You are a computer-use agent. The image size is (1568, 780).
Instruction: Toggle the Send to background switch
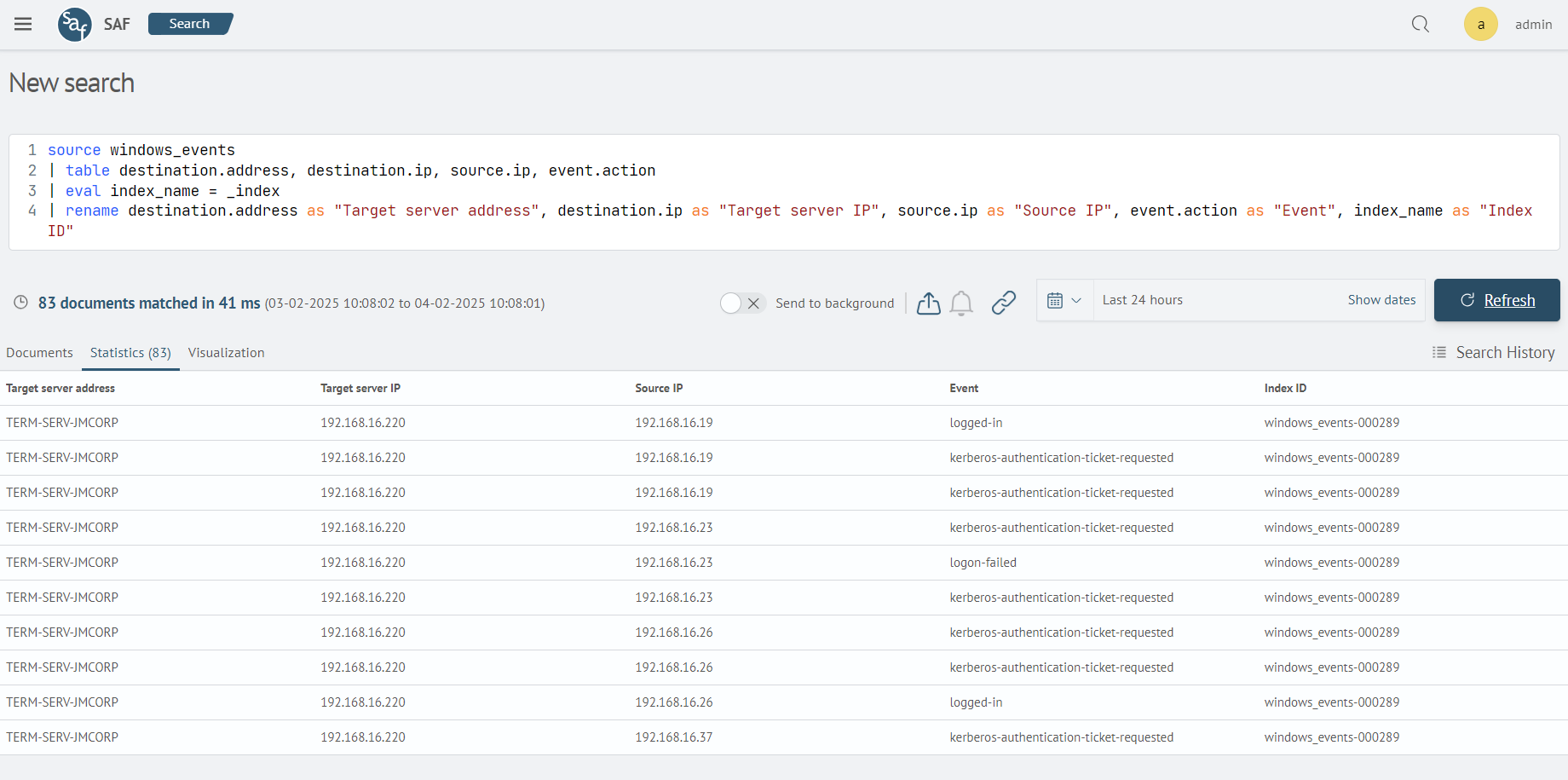[x=743, y=303]
